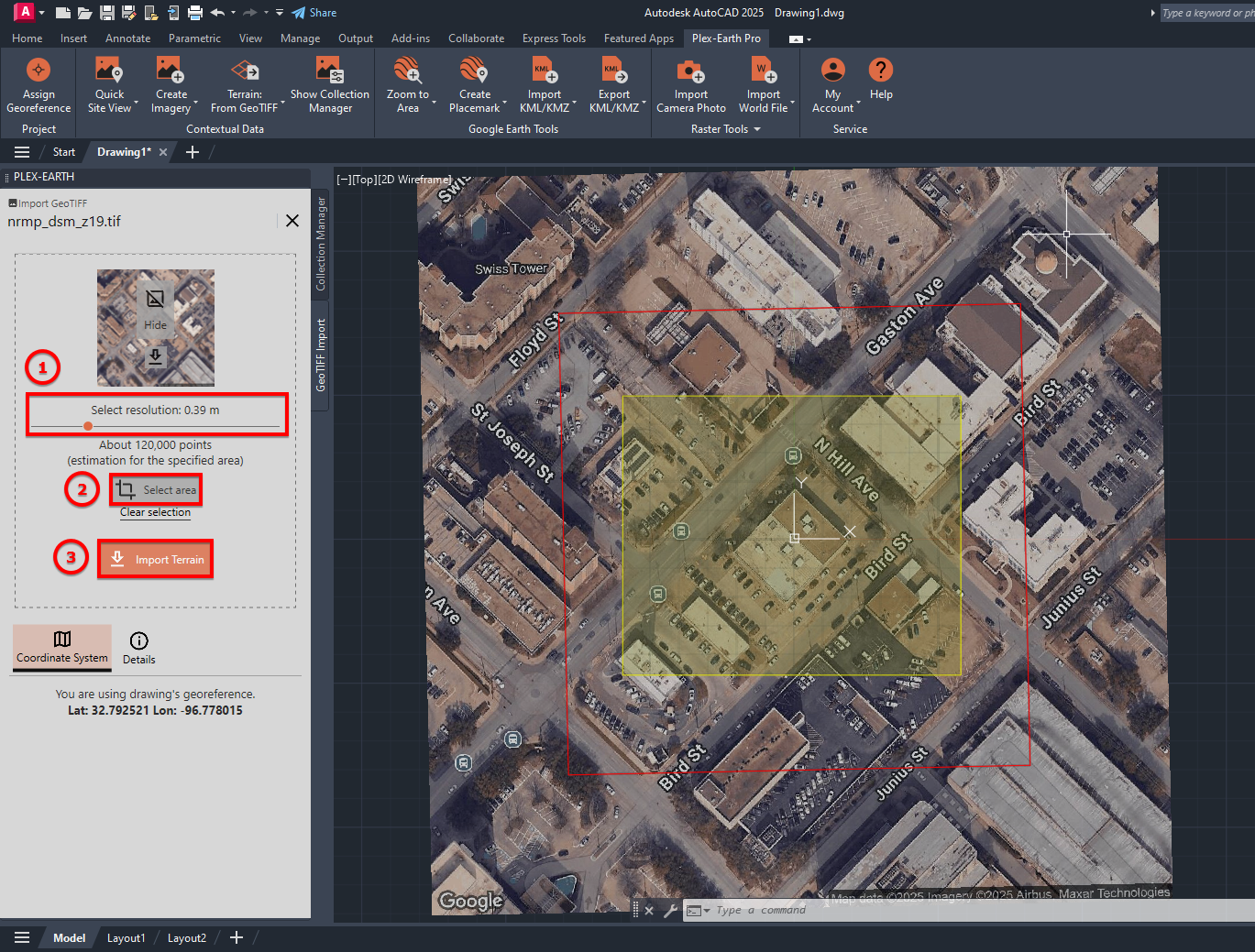Click the Share button

314,13
